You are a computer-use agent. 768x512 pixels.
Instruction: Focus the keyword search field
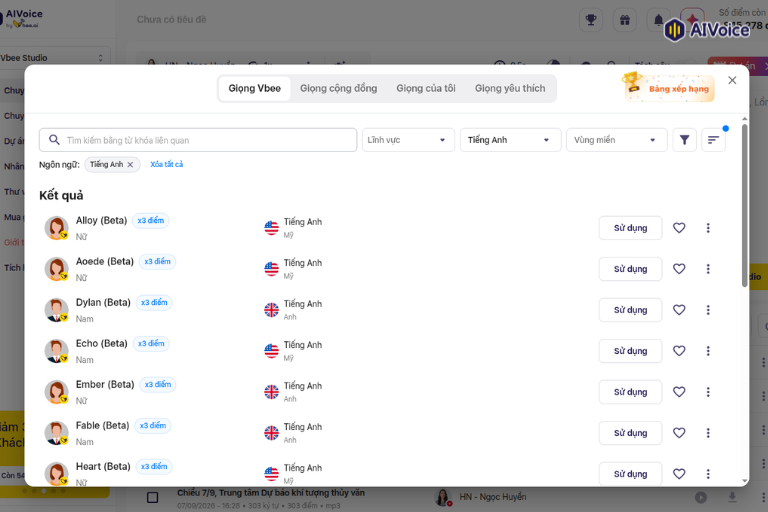[x=198, y=140]
